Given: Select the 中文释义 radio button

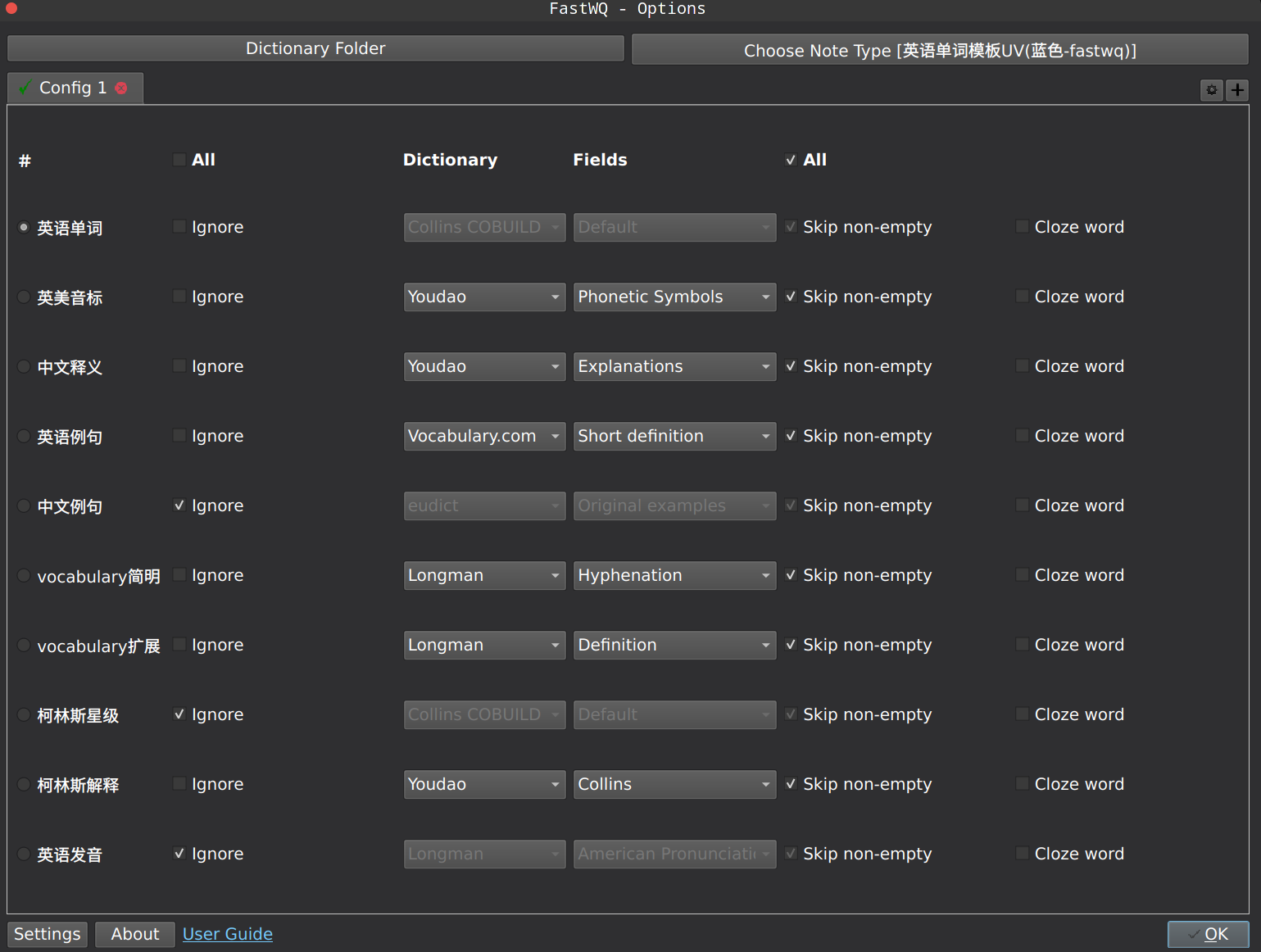Looking at the screenshot, I should (x=25, y=367).
